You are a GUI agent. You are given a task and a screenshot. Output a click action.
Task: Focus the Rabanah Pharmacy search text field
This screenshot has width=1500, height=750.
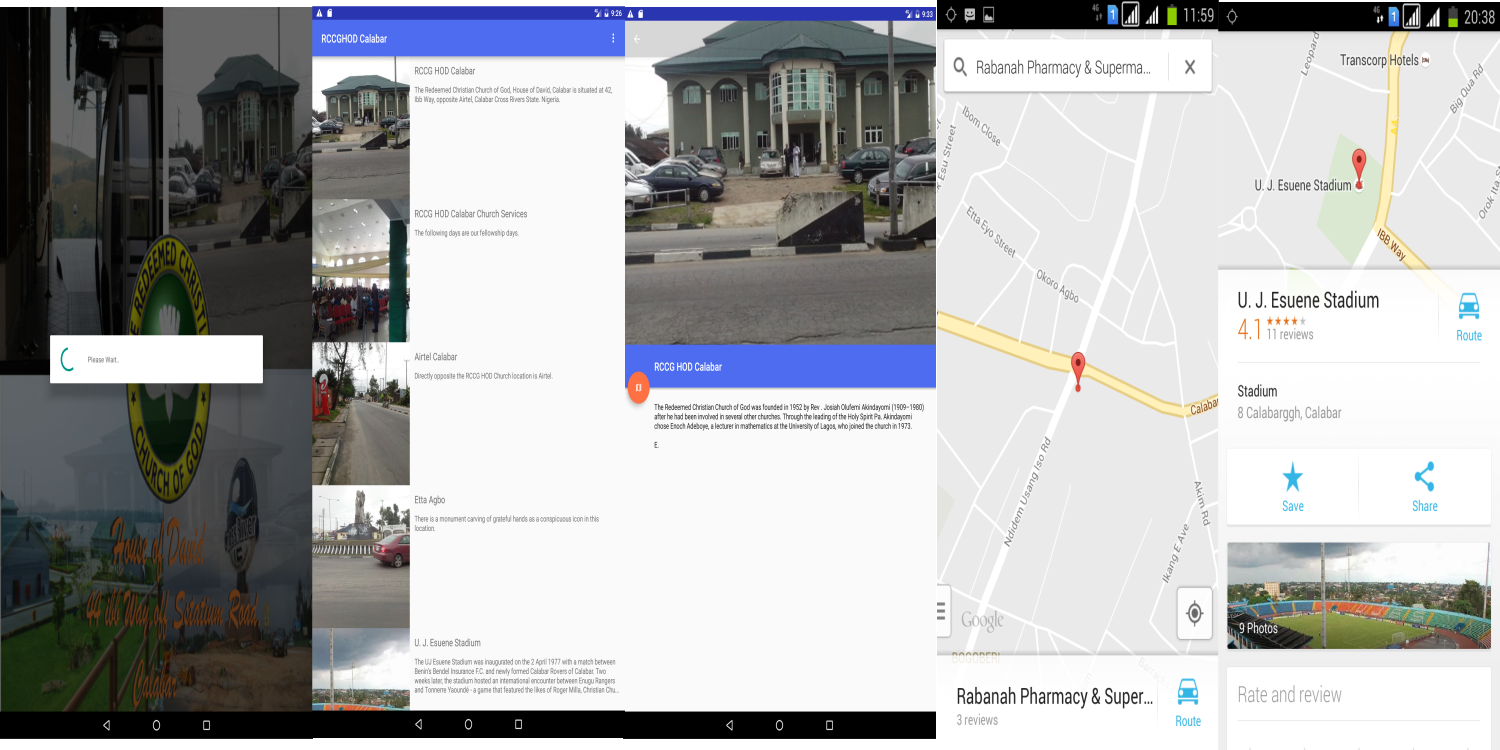tap(1062, 68)
